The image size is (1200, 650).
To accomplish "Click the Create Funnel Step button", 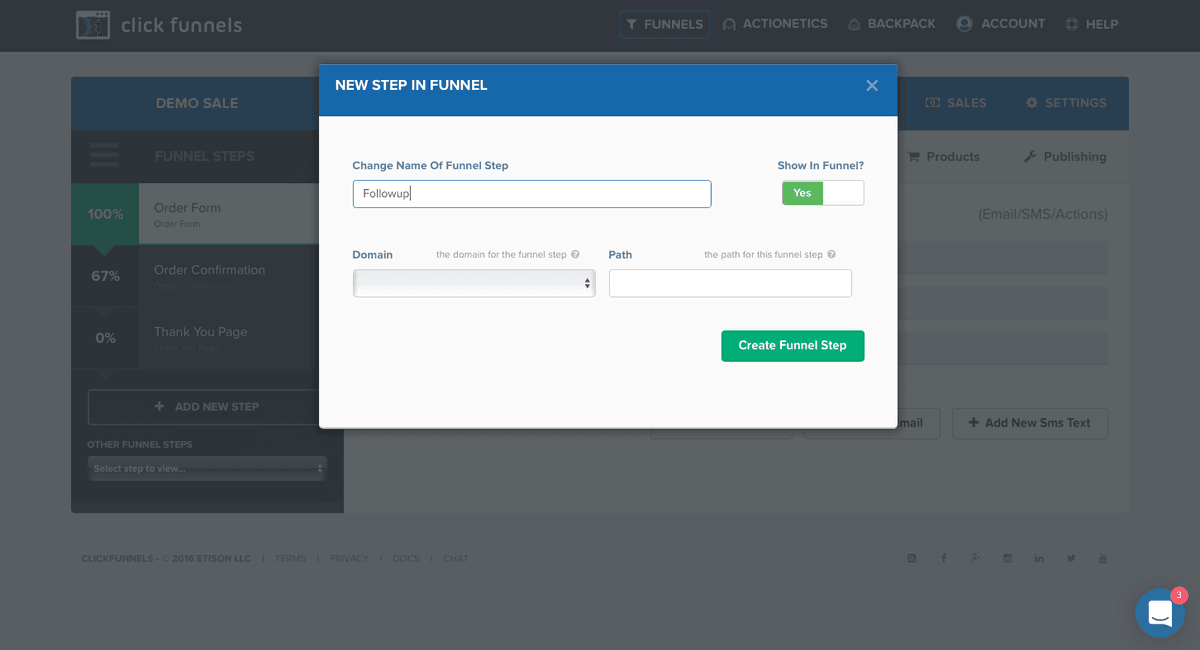I will tap(793, 346).
